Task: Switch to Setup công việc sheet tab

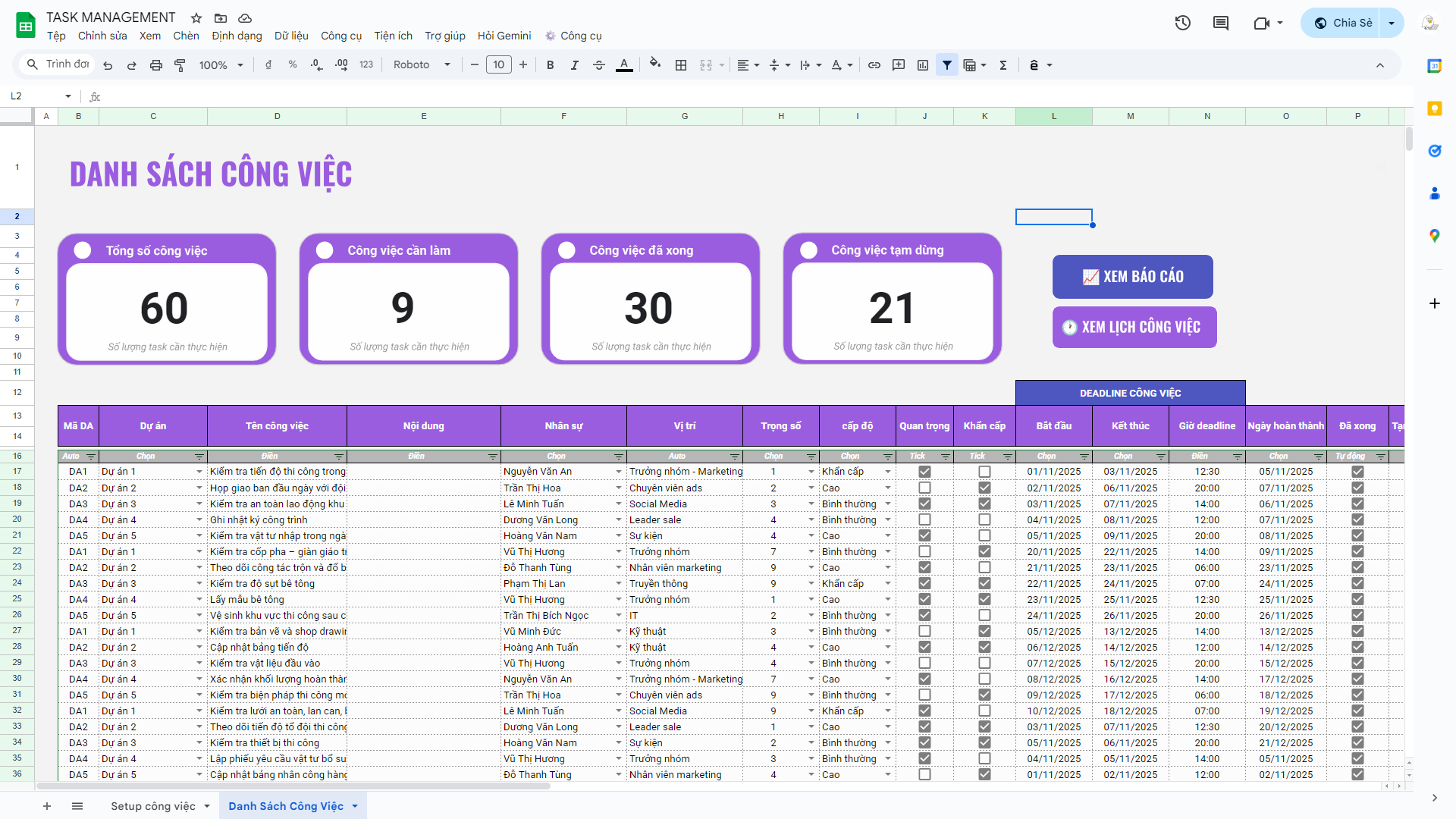Action: (153, 806)
